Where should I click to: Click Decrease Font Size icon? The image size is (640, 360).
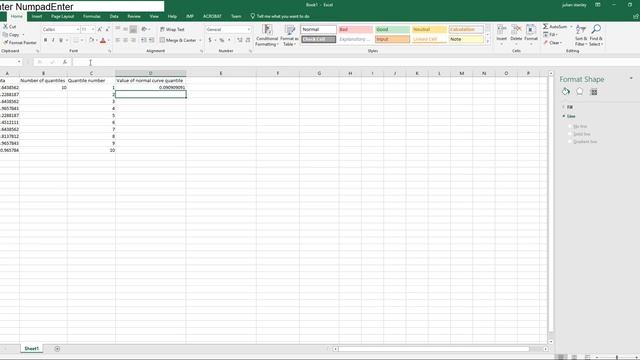(x=107, y=29)
